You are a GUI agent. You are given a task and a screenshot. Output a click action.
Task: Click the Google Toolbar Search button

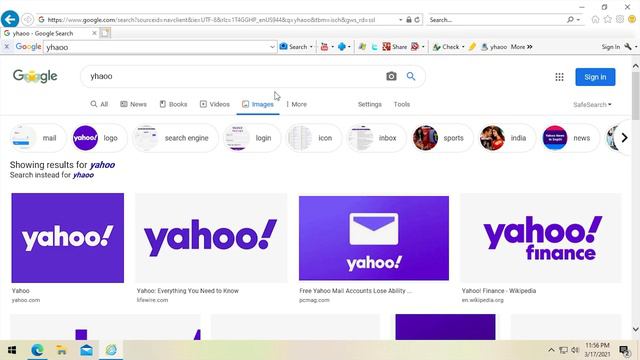(x=293, y=47)
